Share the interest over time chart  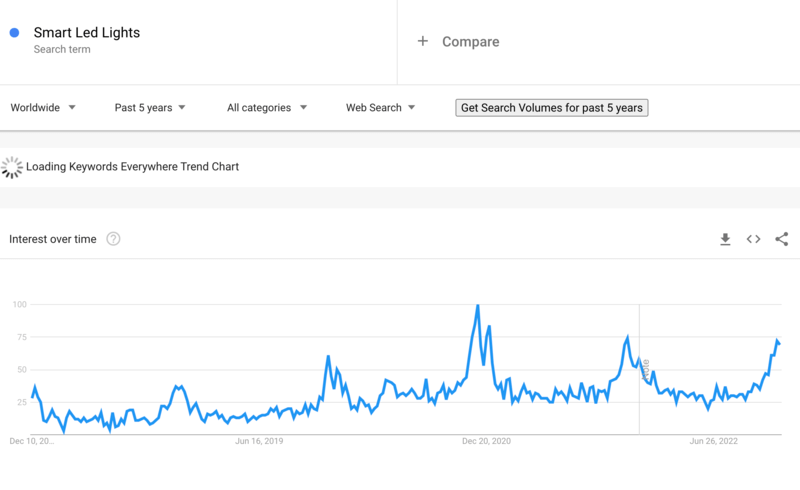[x=781, y=239]
